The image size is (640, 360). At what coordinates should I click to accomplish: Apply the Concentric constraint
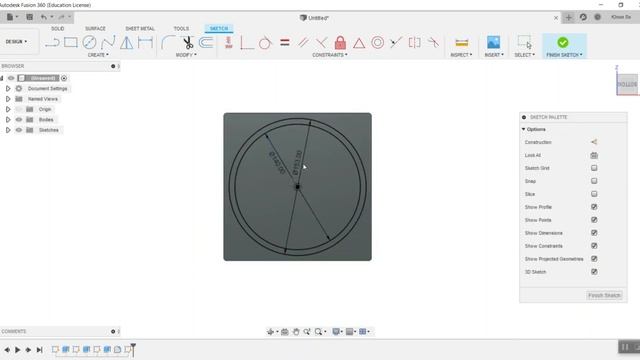pyautogui.click(x=378, y=42)
